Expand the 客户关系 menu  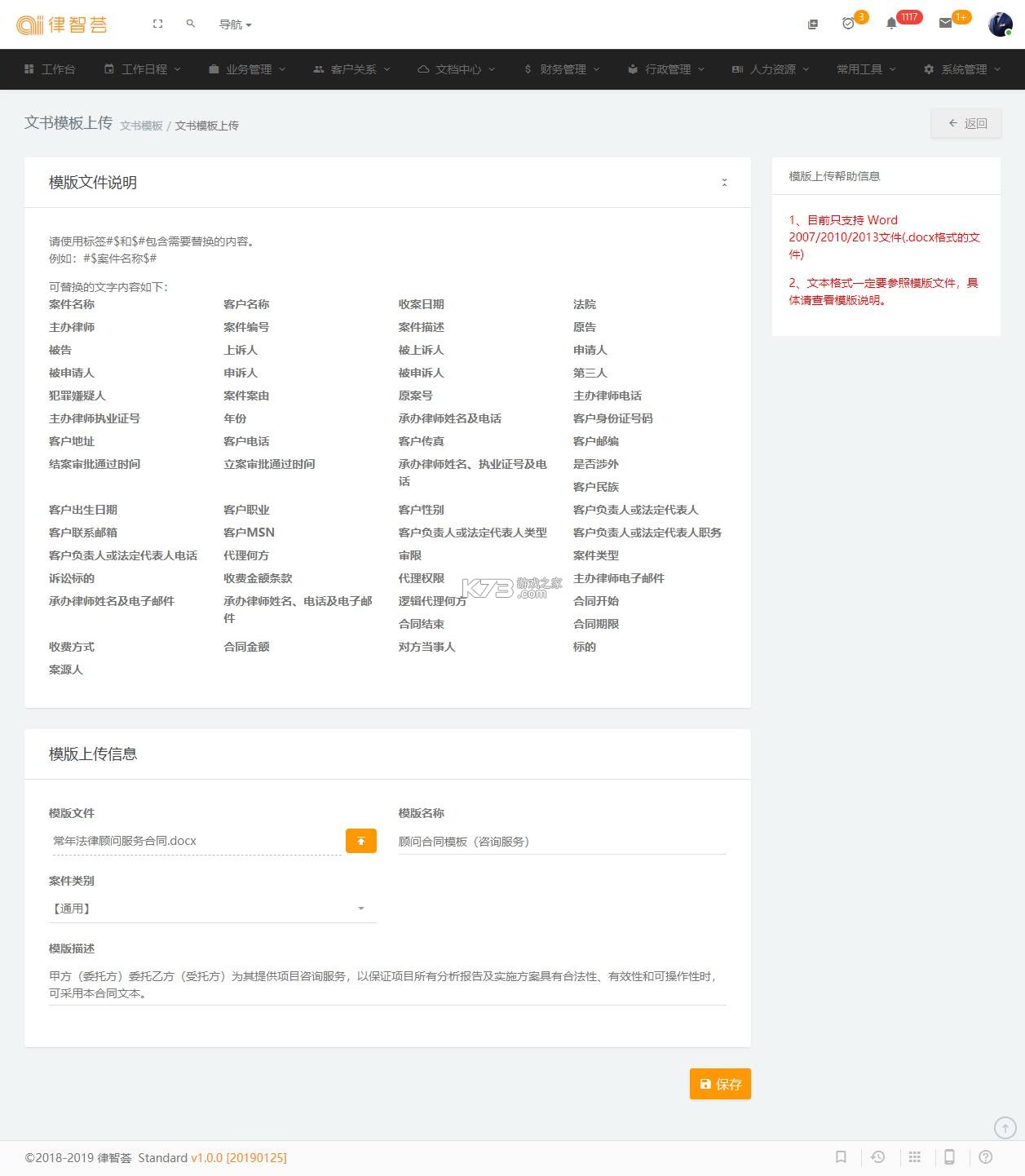(352, 69)
